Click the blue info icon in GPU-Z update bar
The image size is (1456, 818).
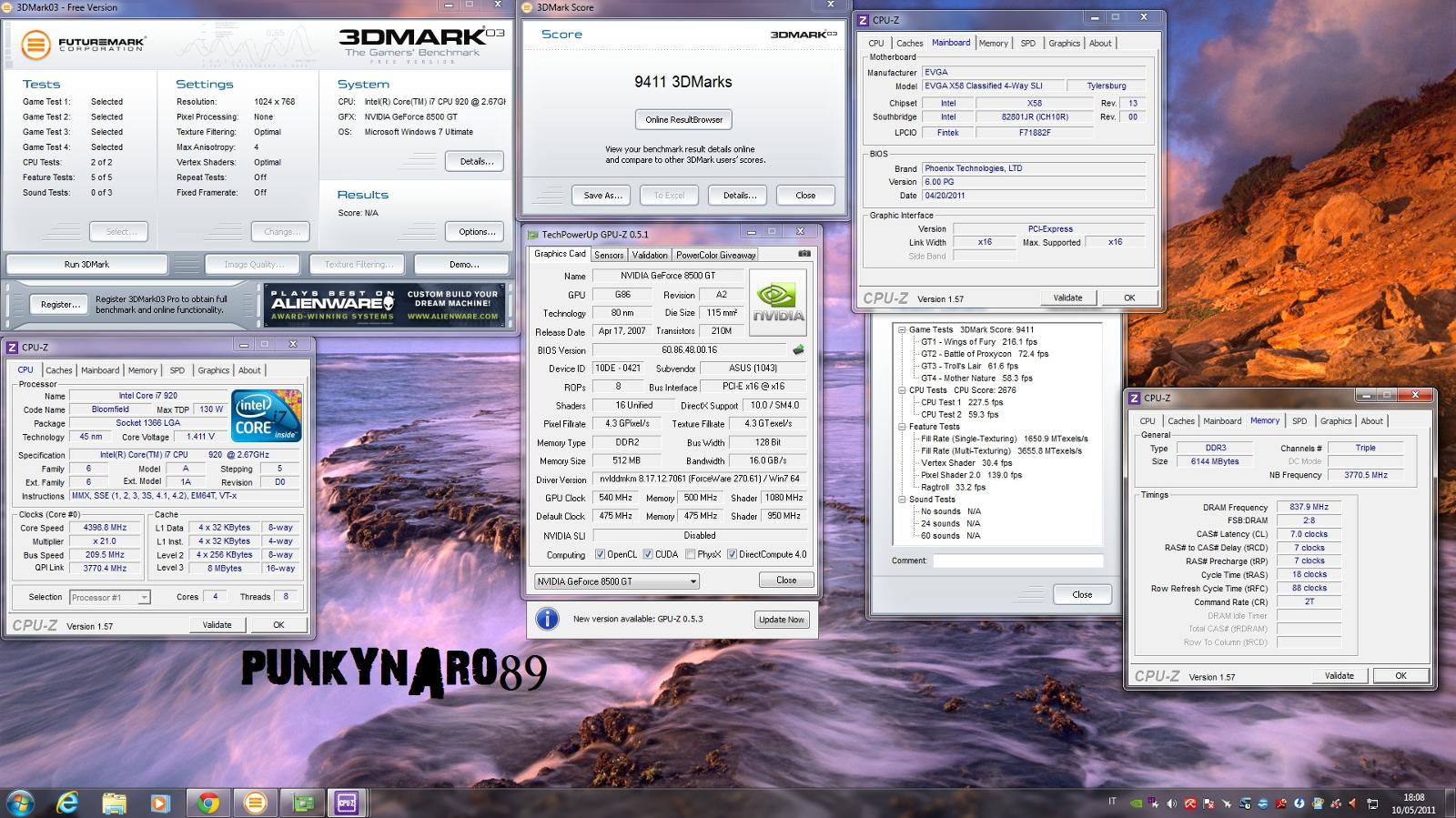point(547,619)
